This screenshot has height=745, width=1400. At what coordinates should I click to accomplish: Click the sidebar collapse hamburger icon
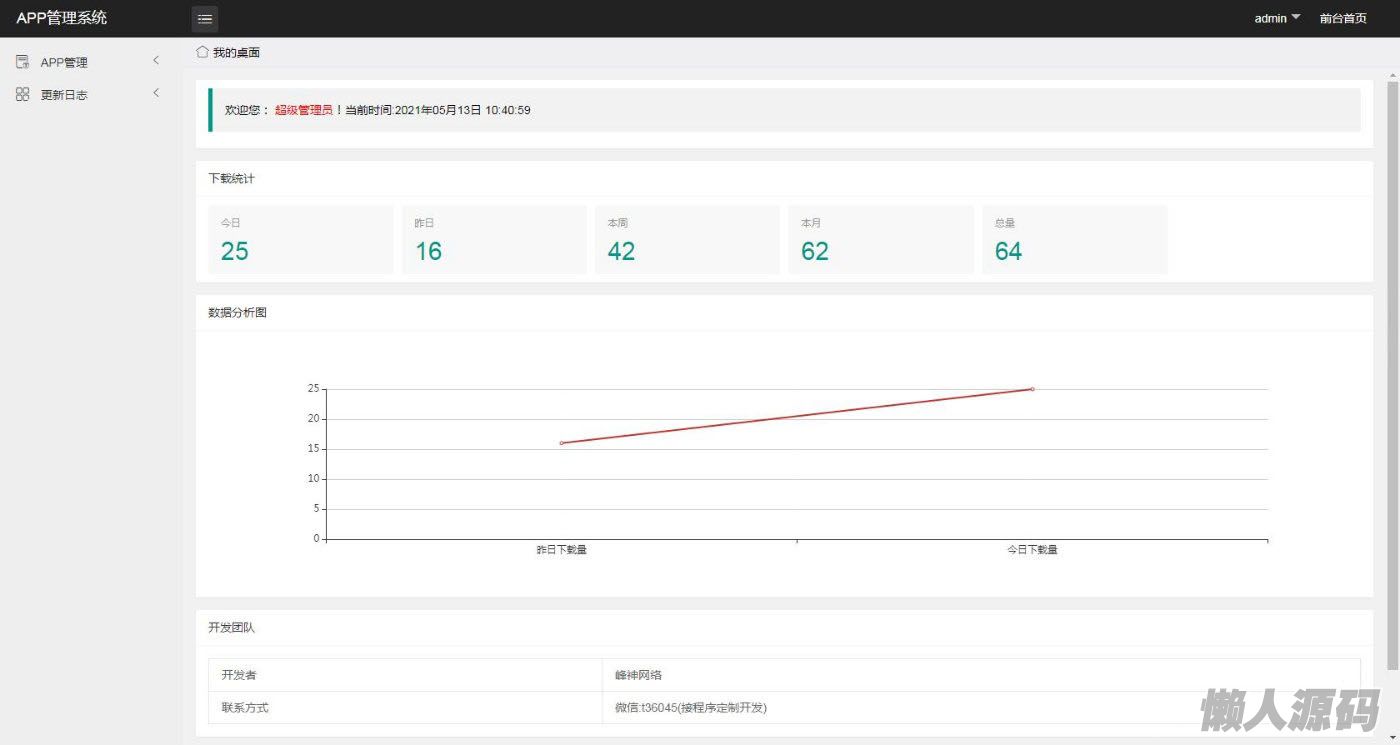tap(205, 19)
